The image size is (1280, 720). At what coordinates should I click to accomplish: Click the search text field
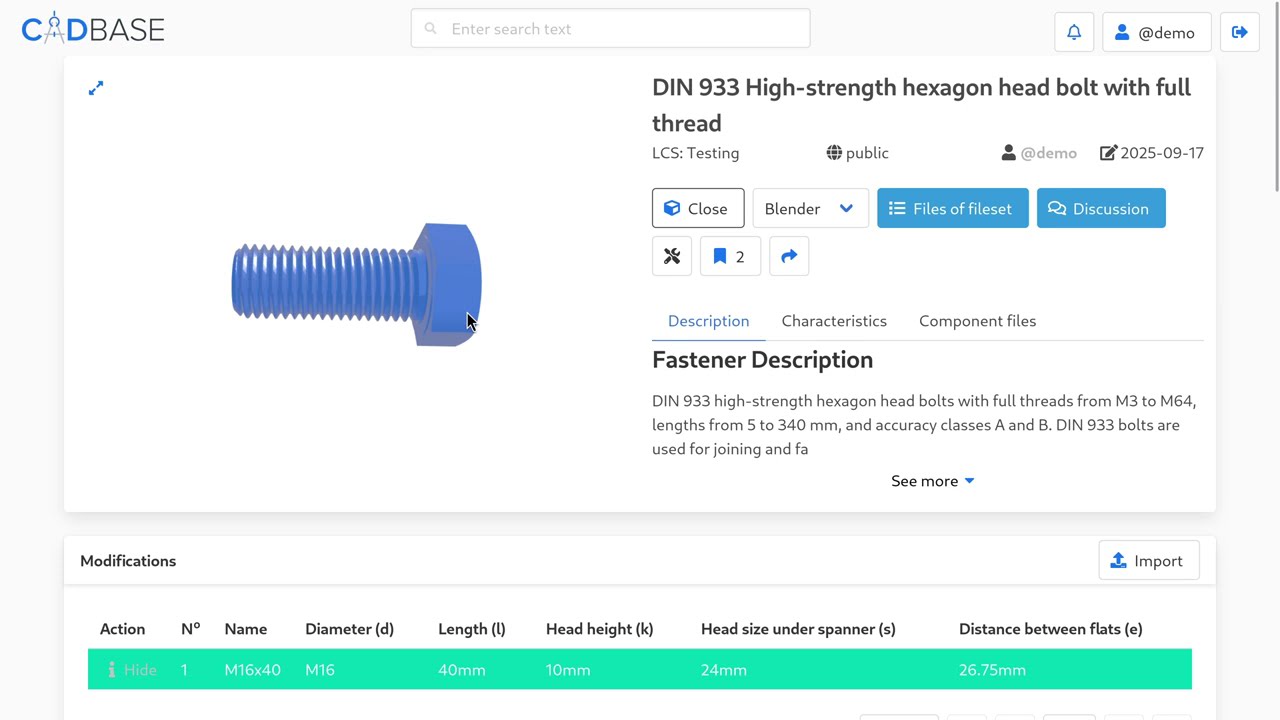click(610, 29)
